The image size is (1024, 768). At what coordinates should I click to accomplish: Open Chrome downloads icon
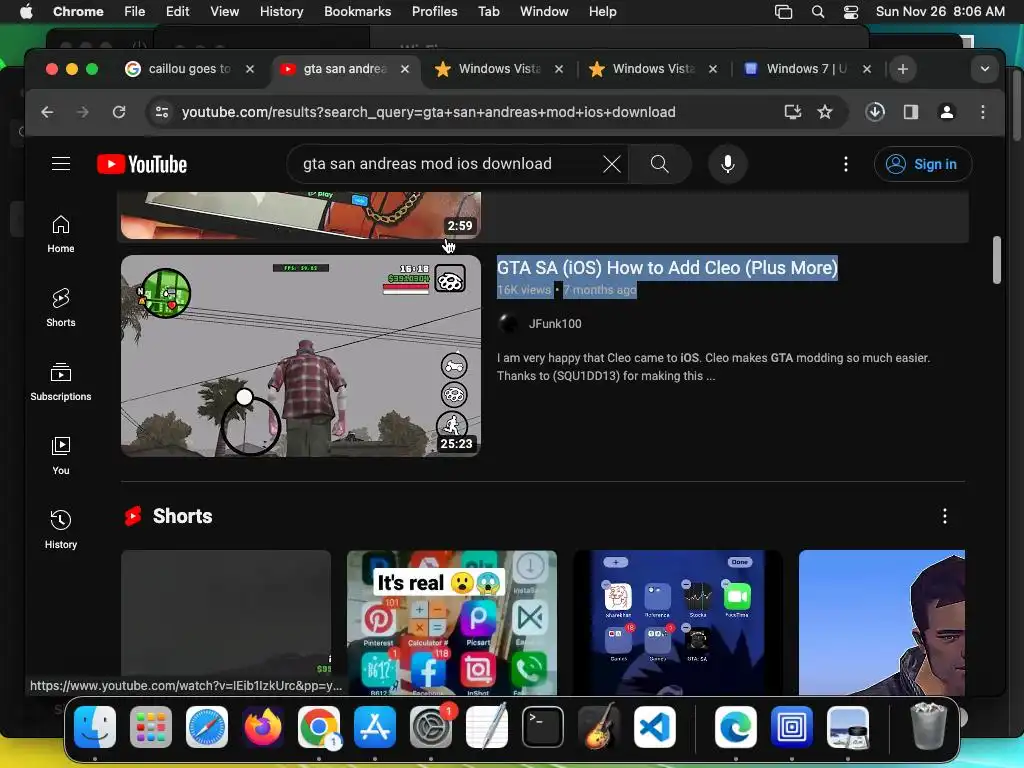(875, 112)
